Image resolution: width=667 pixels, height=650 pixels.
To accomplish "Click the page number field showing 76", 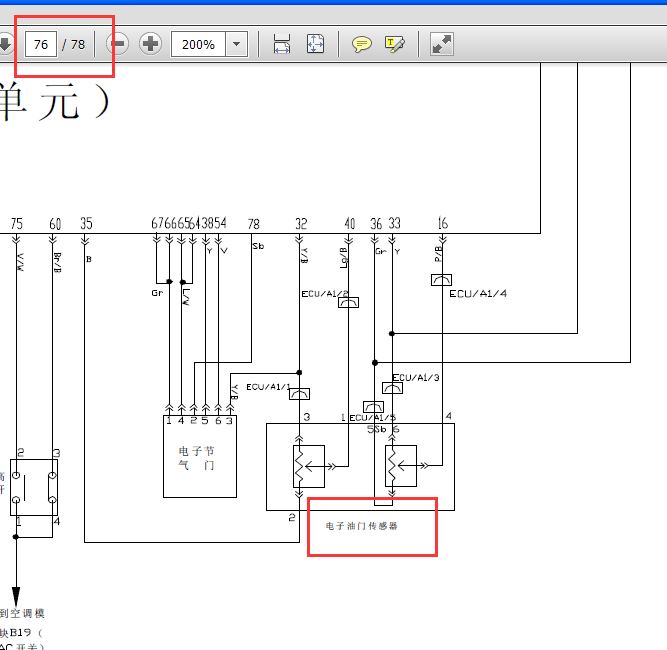I will tap(41, 44).
